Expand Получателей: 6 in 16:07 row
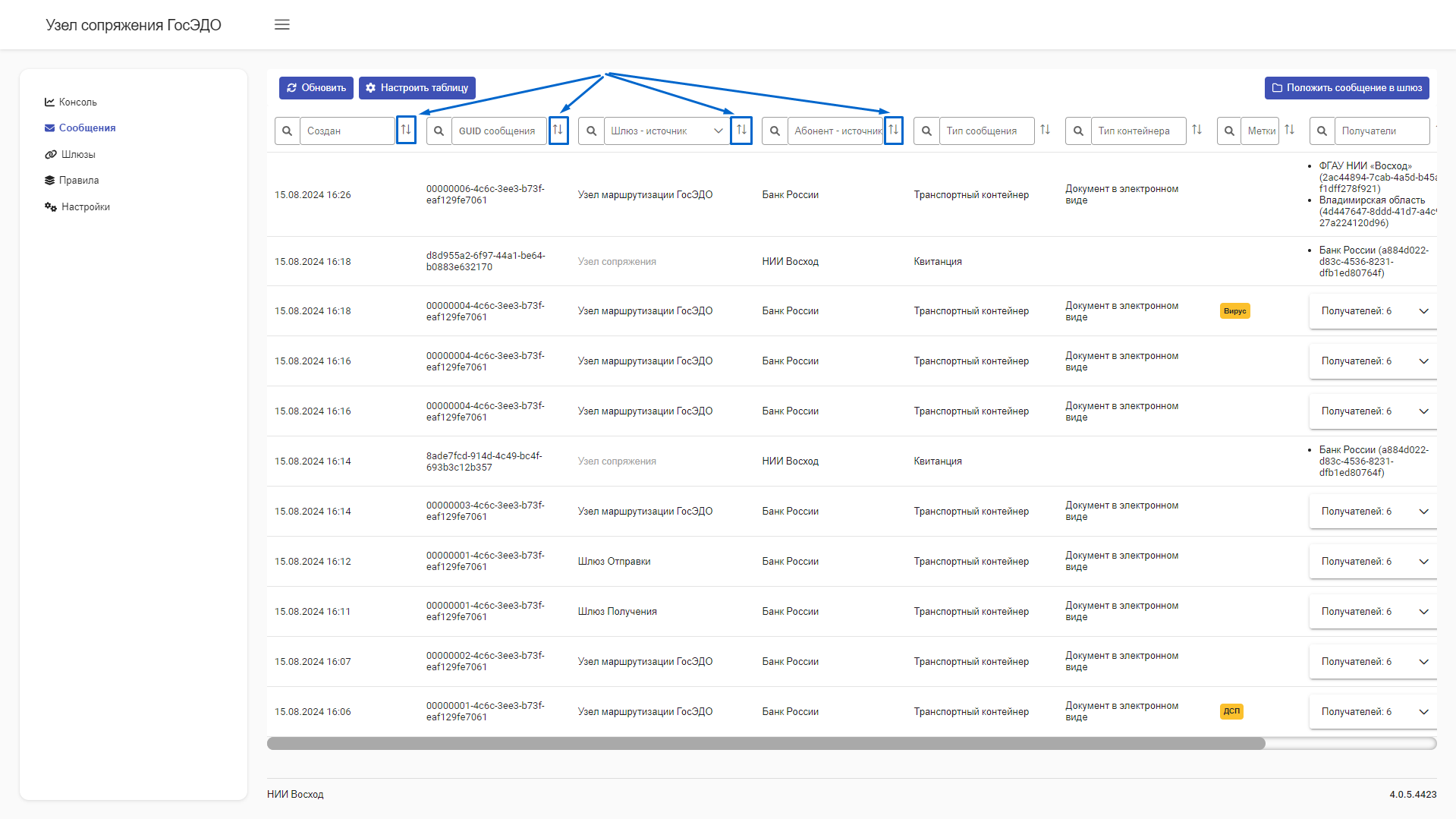 point(1373,662)
